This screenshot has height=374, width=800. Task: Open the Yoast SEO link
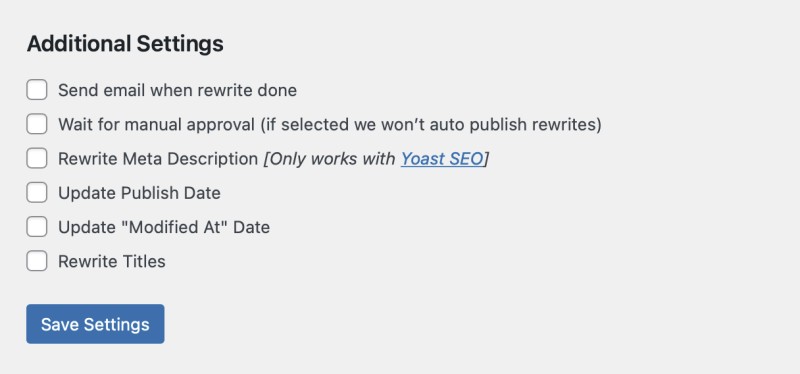[441, 159]
